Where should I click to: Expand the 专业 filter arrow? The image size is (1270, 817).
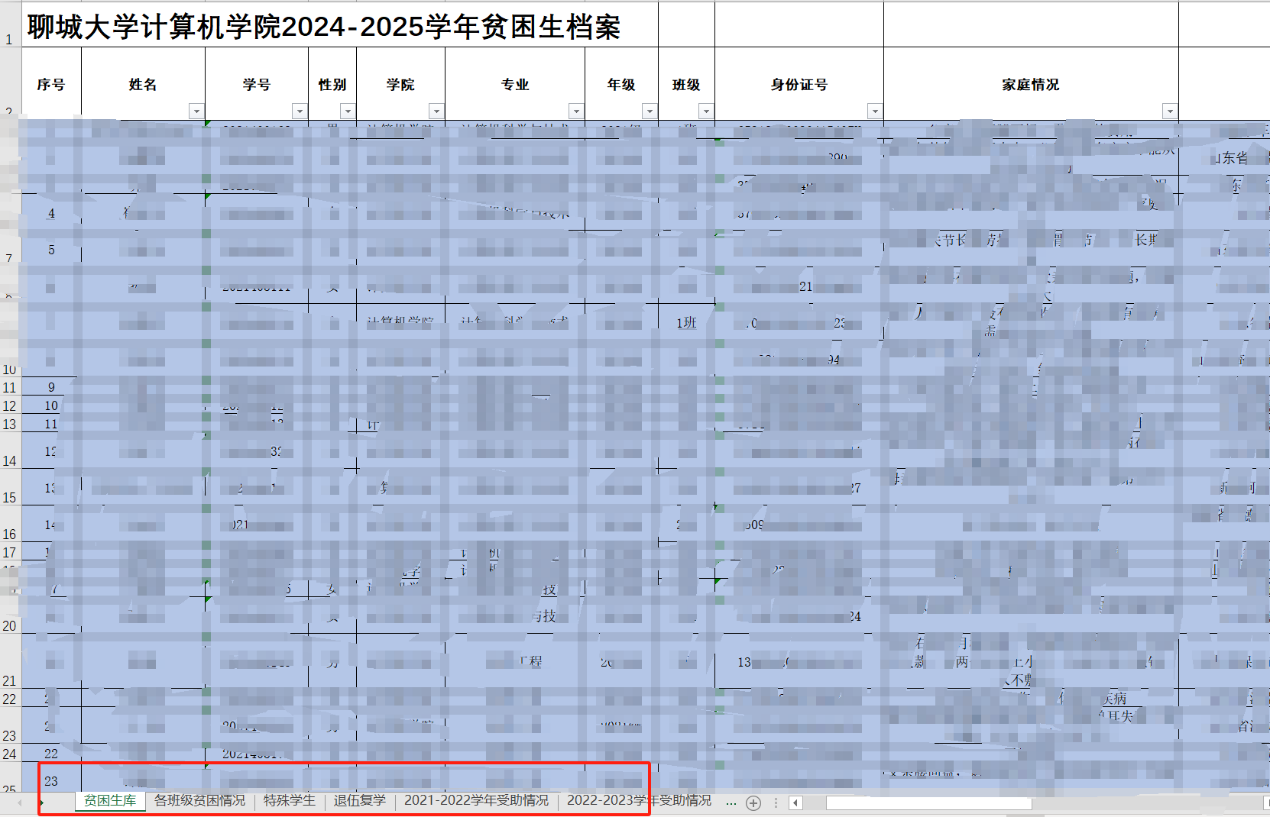[x=576, y=111]
